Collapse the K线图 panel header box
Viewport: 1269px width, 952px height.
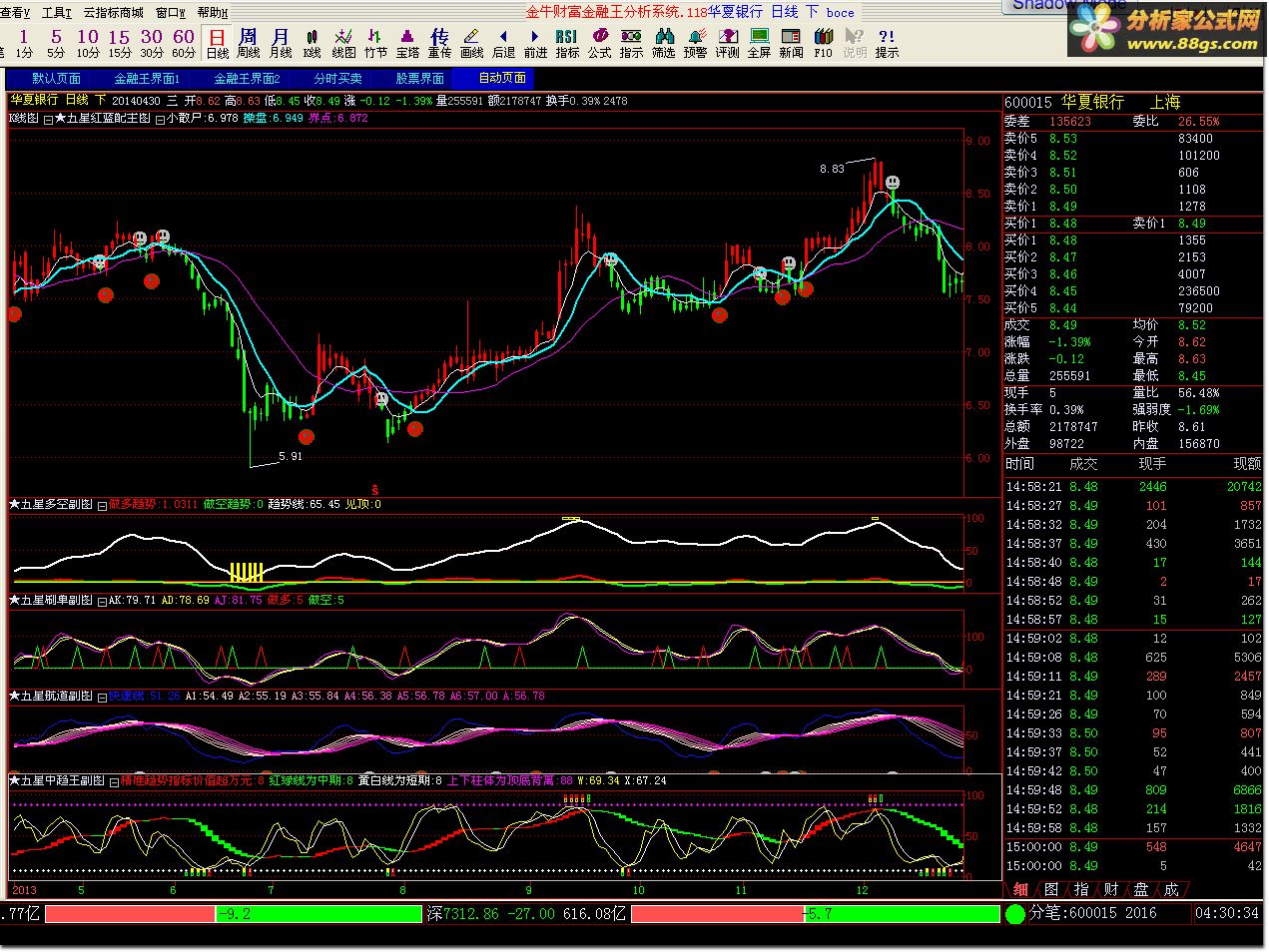(x=47, y=118)
